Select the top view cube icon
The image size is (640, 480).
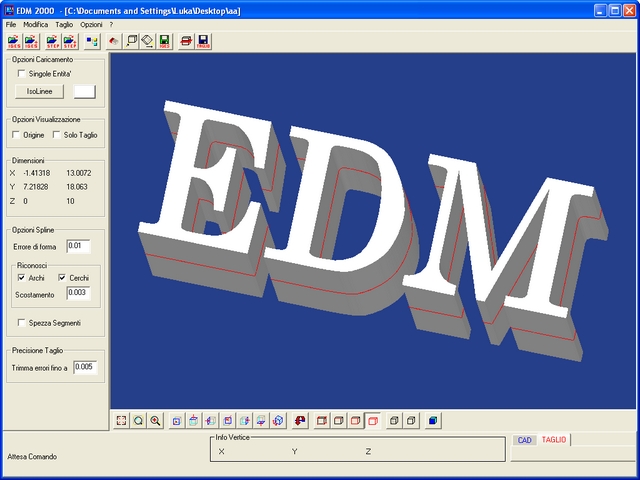coord(193,420)
